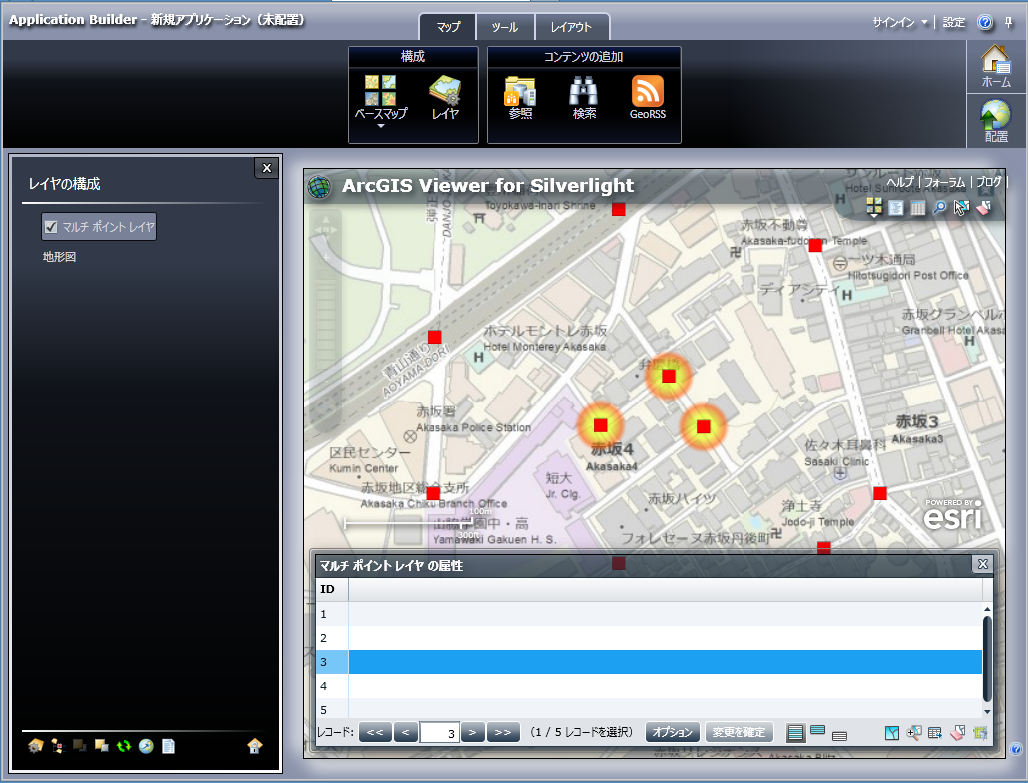Click the viewer clear selection eraser icon
Image resolution: width=1028 pixels, height=783 pixels.
pos(983,208)
